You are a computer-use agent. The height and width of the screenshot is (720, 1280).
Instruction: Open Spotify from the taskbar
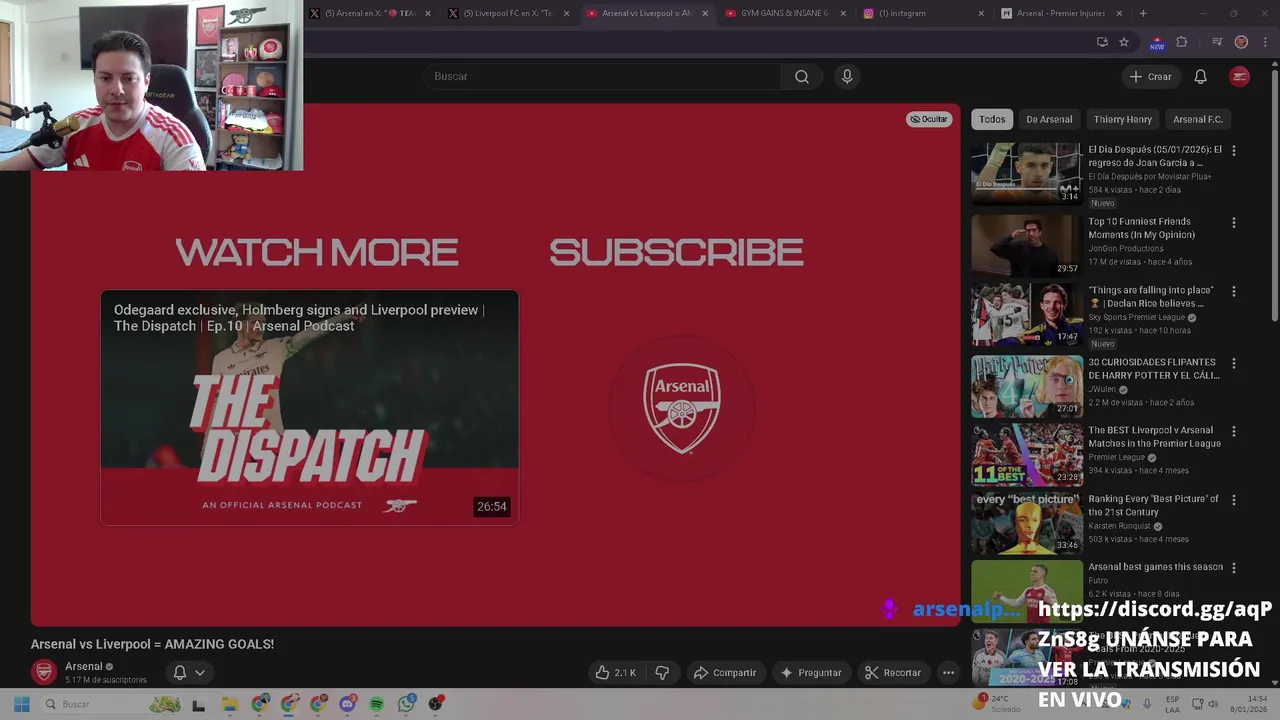click(377, 704)
